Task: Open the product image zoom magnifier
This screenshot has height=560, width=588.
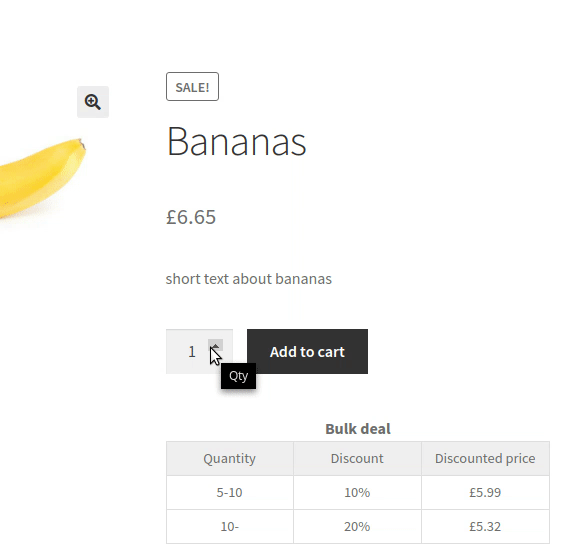Action: pyautogui.click(x=93, y=102)
